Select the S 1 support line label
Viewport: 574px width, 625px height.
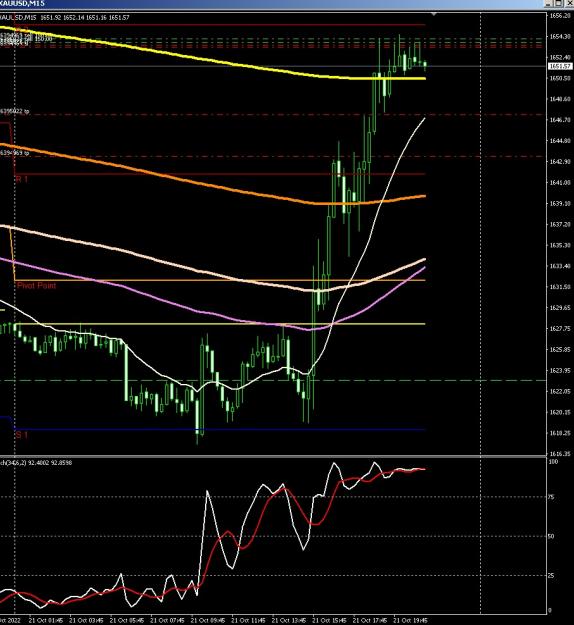click(22, 435)
